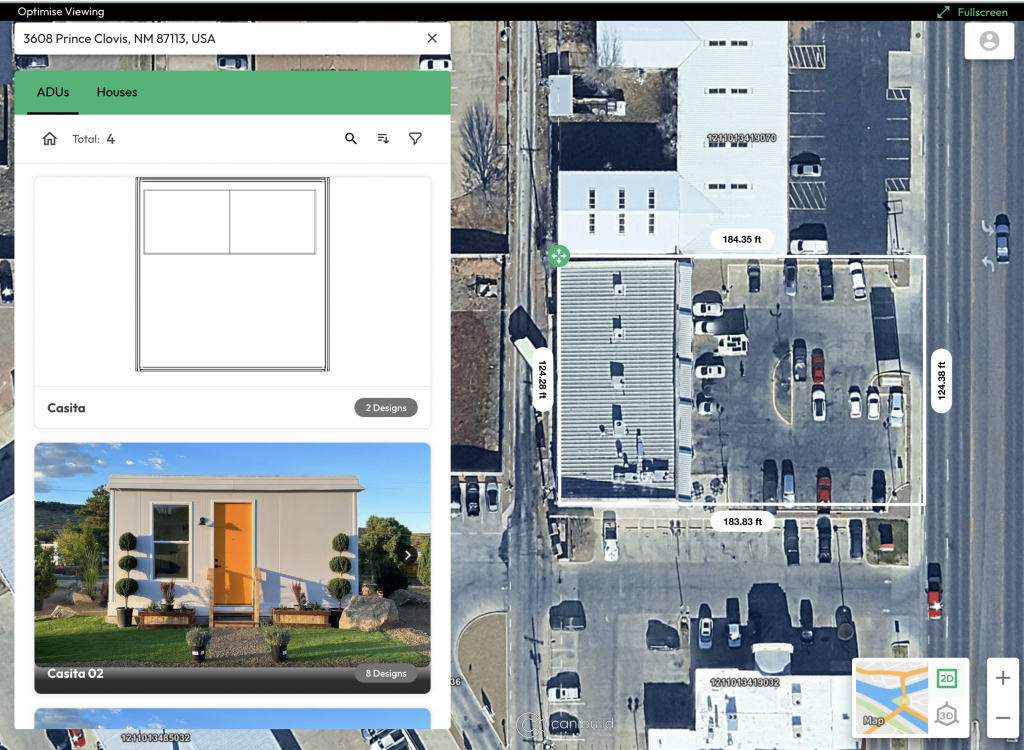This screenshot has height=750, width=1024.
Task: Open the user profile avatar icon
Action: [989, 41]
